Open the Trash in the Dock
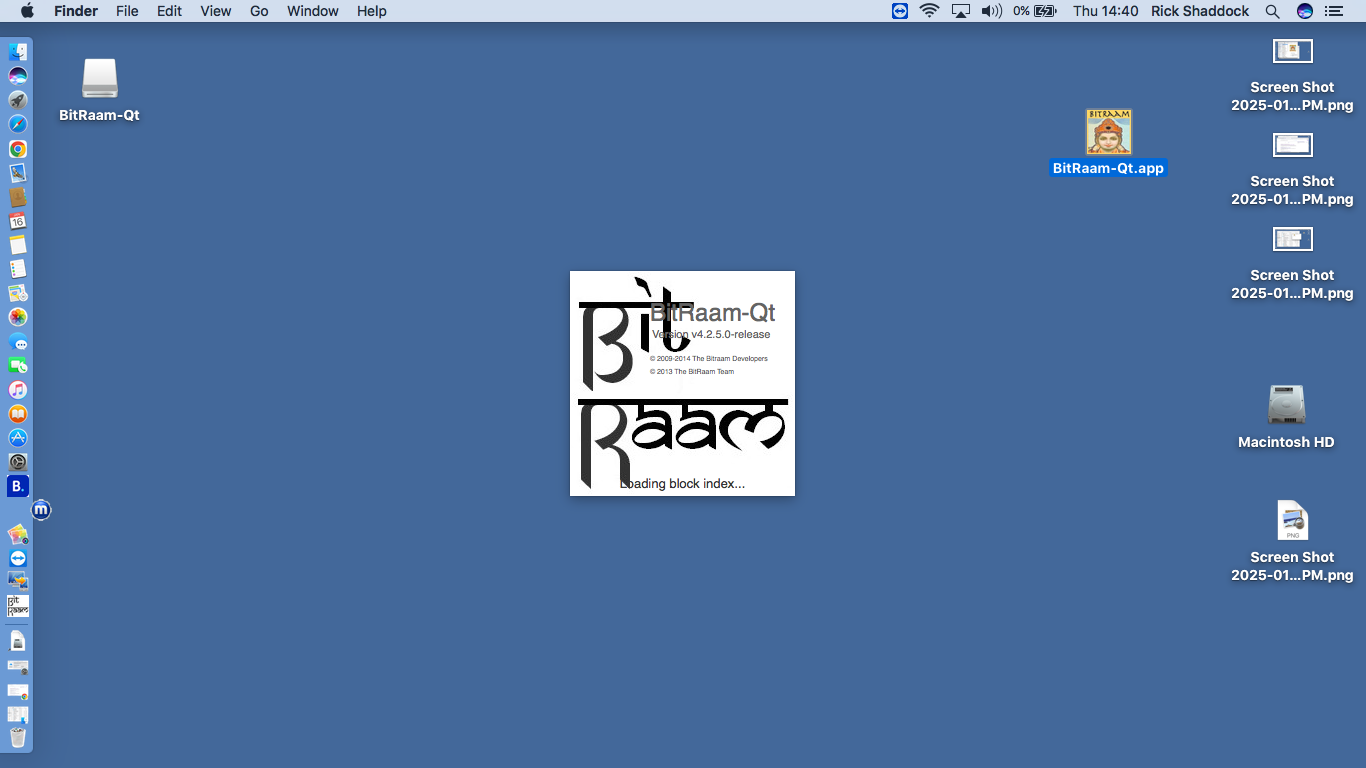 pyautogui.click(x=18, y=738)
